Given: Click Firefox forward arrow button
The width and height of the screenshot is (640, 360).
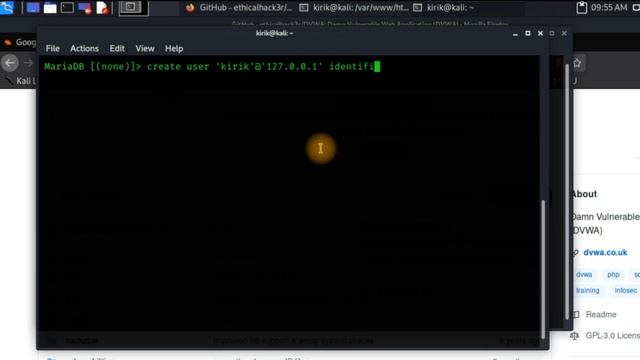Looking at the screenshot, I should click(28, 63).
